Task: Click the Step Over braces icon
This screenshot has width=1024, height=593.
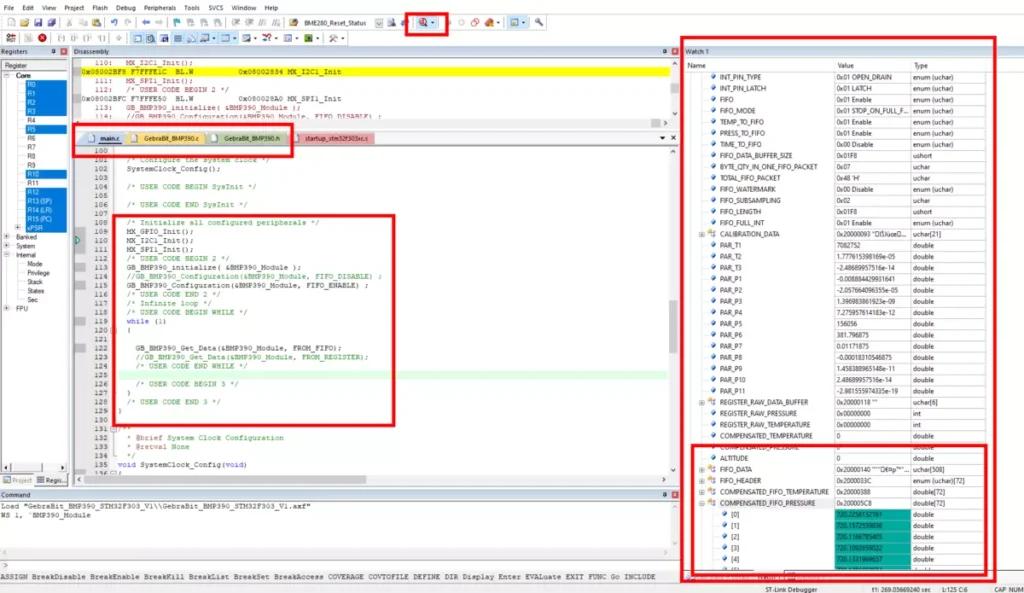Action: (74, 39)
